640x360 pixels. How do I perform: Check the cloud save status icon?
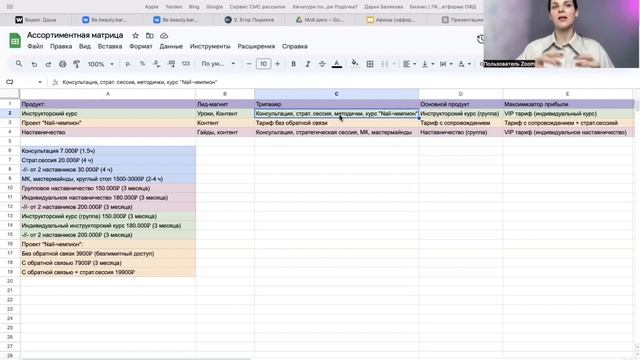(x=164, y=36)
